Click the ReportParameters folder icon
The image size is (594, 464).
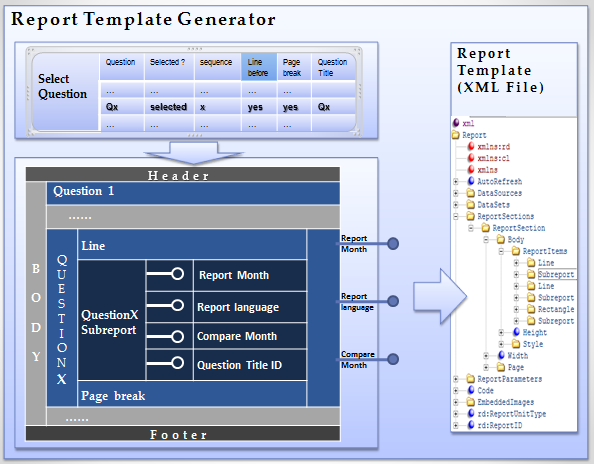[471, 378]
